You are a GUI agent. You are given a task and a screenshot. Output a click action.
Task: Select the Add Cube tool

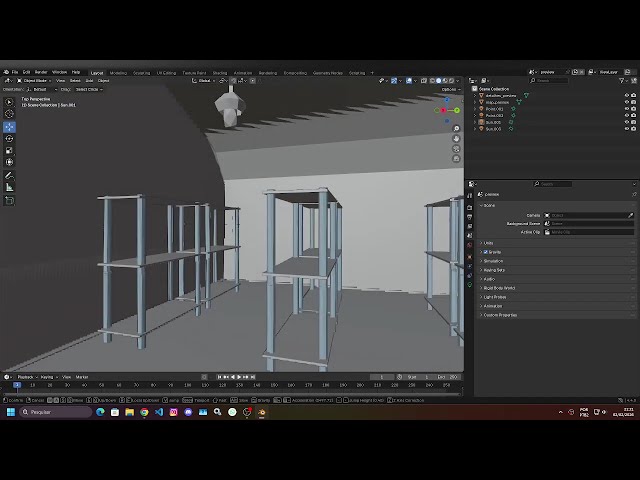[9, 200]
